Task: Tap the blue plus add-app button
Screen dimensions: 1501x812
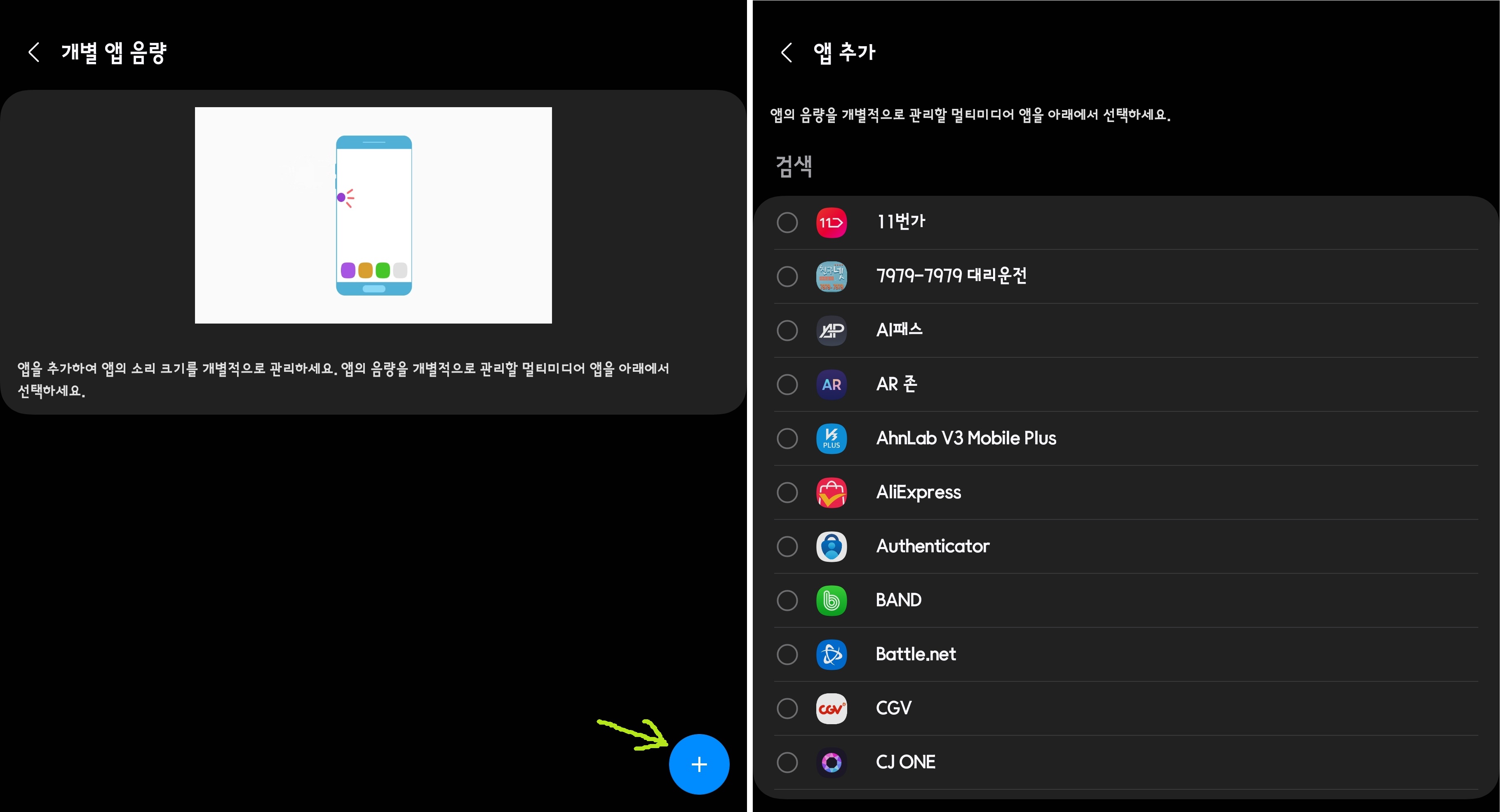Action: [699, 764]
